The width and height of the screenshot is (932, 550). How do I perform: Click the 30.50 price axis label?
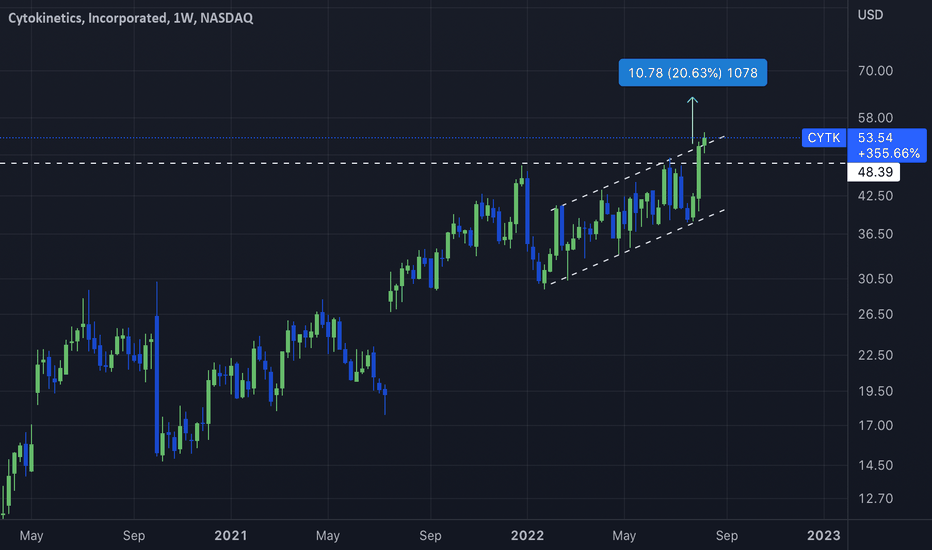875,278
